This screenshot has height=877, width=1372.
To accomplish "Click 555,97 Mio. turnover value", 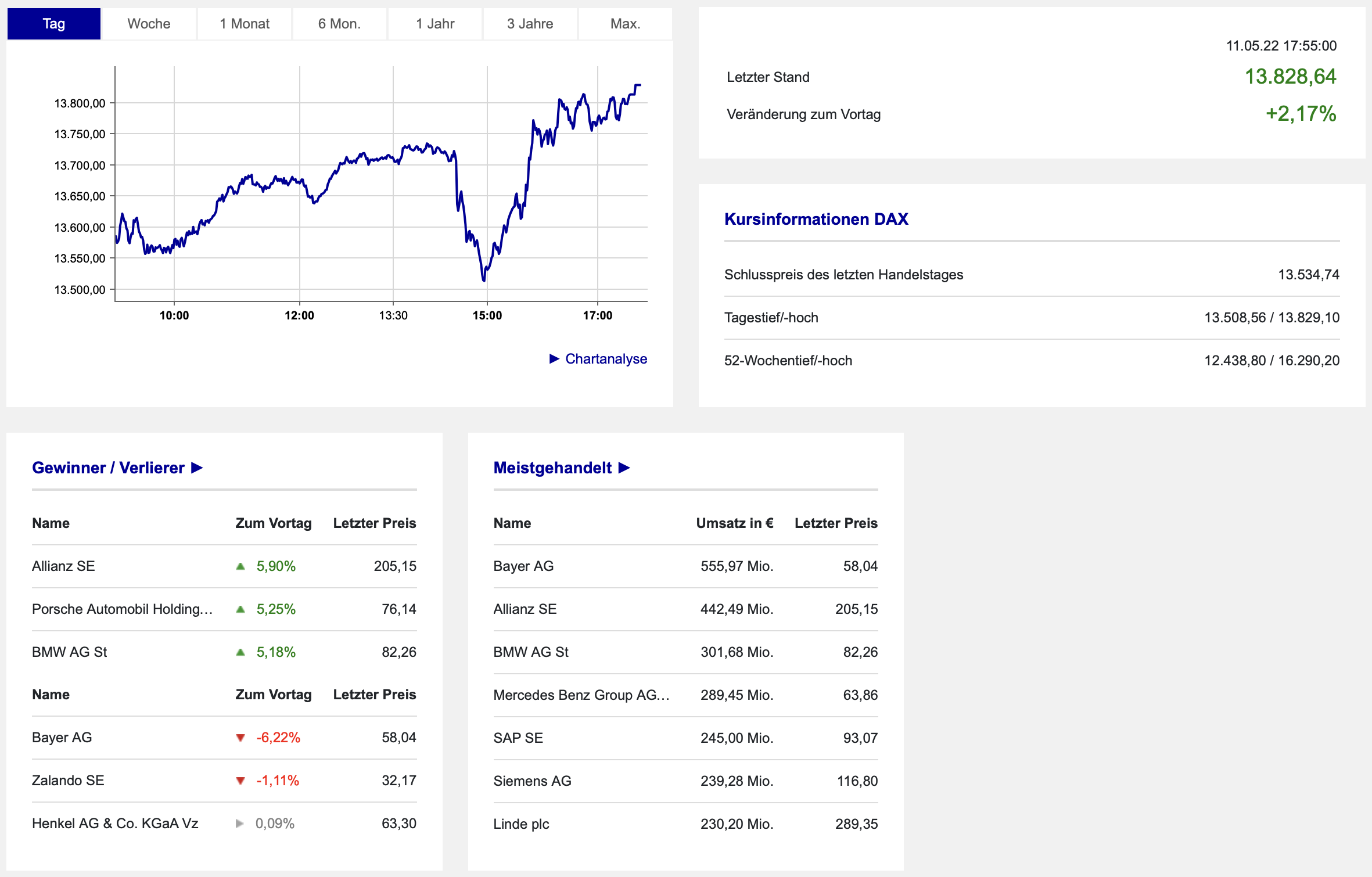I will (x=737, y=566).
